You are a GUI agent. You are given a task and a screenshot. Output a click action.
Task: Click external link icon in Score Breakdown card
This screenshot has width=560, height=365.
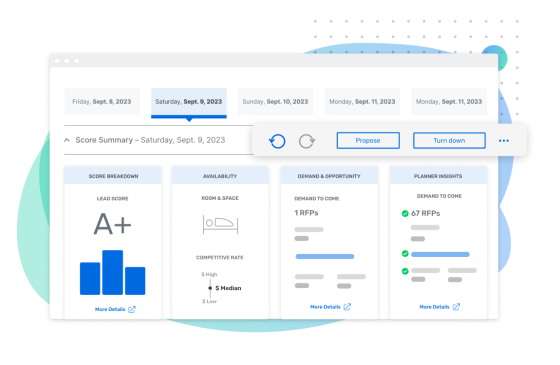(132, 309)
